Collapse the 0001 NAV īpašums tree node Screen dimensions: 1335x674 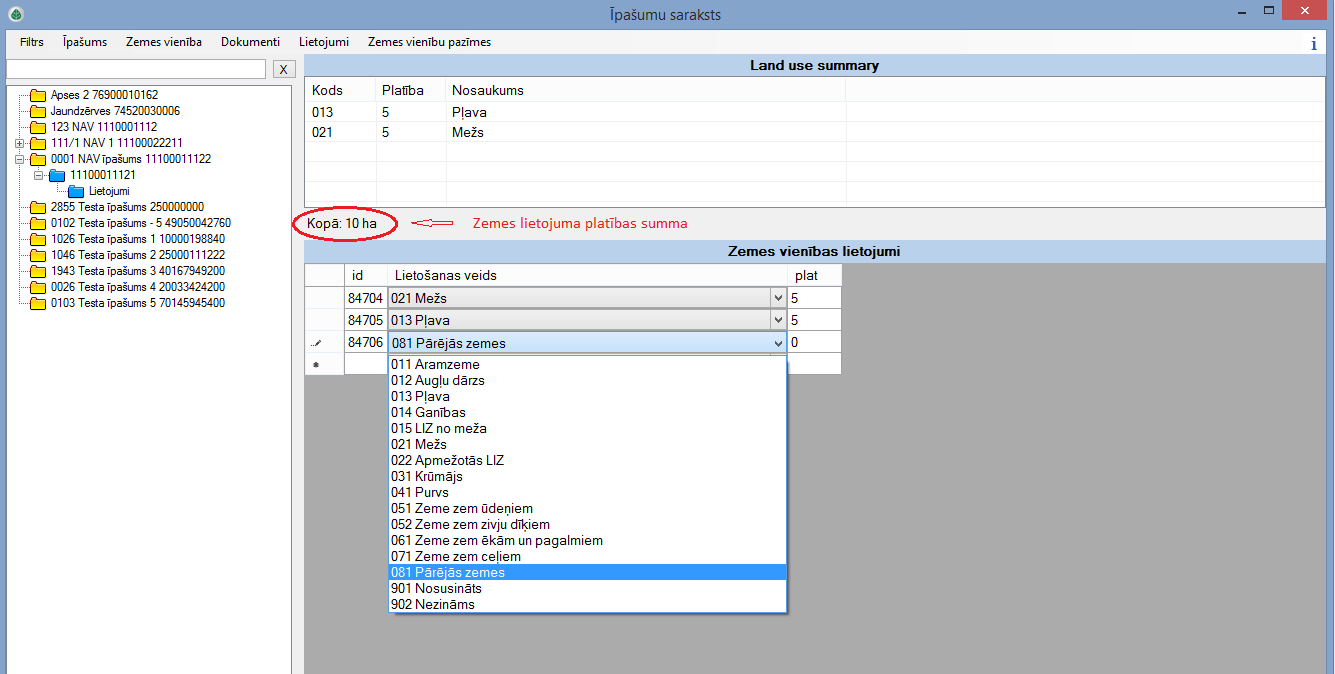tap(19, 159)
